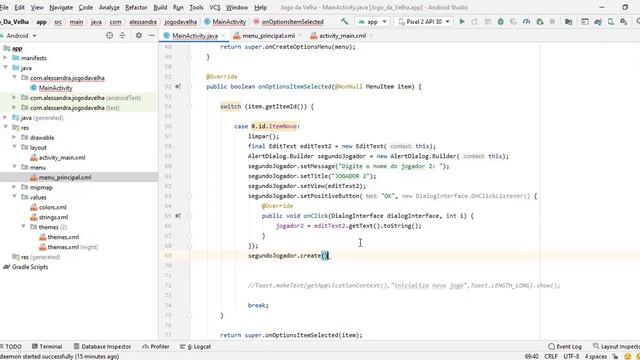Open the Android project view dropdown

pos(20,36)
